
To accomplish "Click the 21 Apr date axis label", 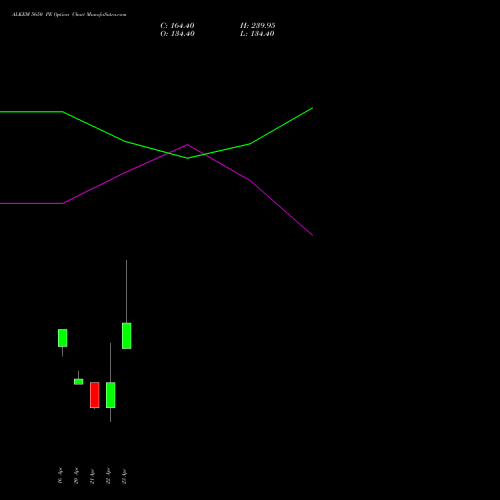I will 92,476.
